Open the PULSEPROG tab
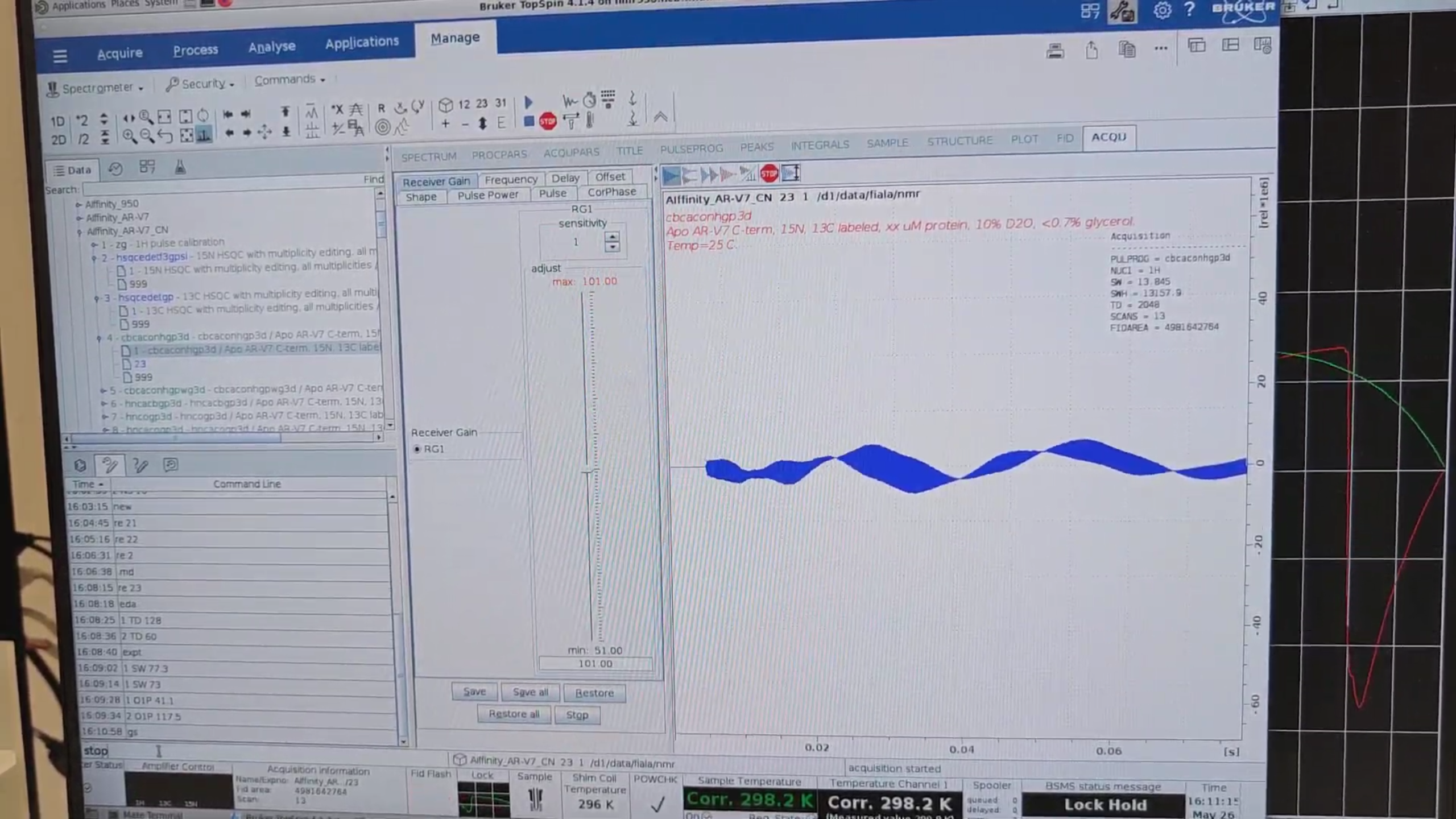1456x819 pixels. coord(691,149)
